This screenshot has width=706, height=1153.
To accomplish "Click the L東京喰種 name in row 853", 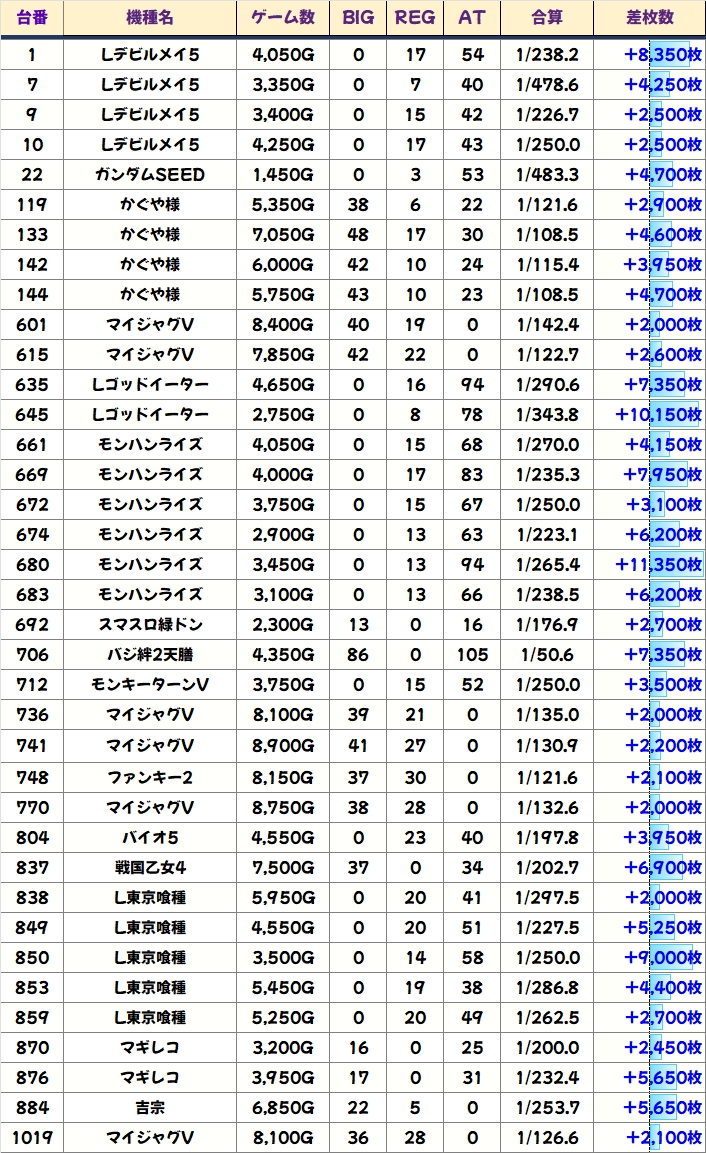I will [x=150, y=988].
